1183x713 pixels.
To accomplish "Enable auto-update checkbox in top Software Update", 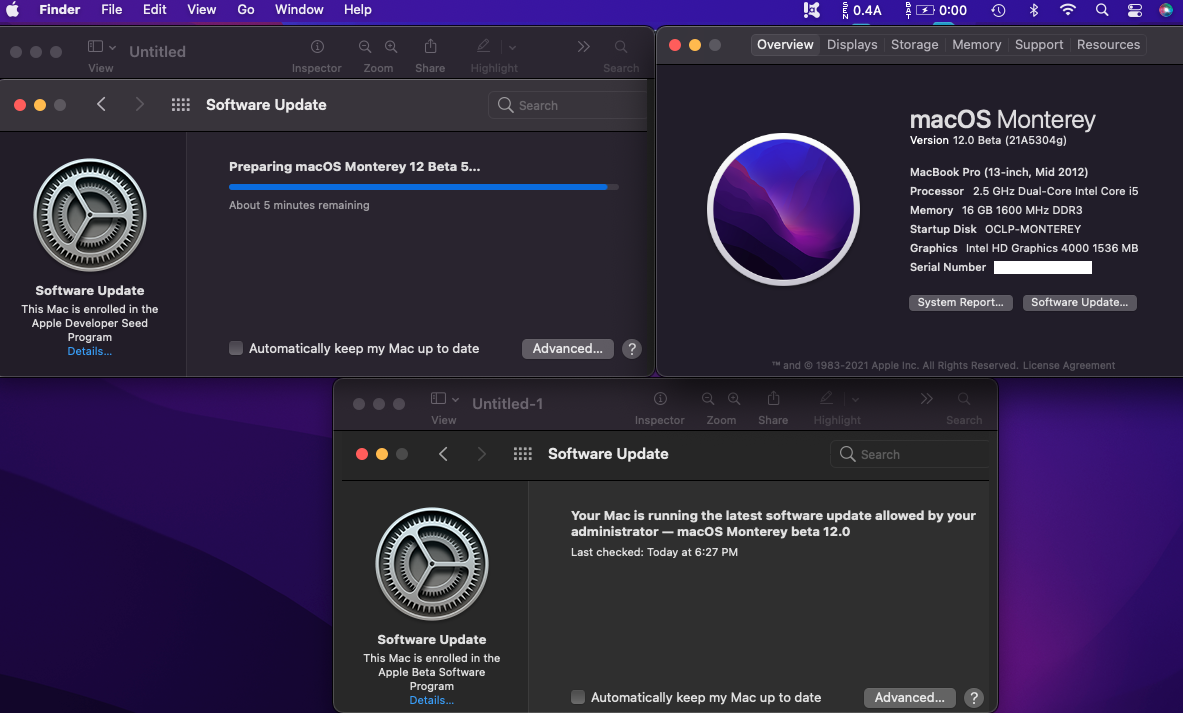I will [x=236, y=348].
